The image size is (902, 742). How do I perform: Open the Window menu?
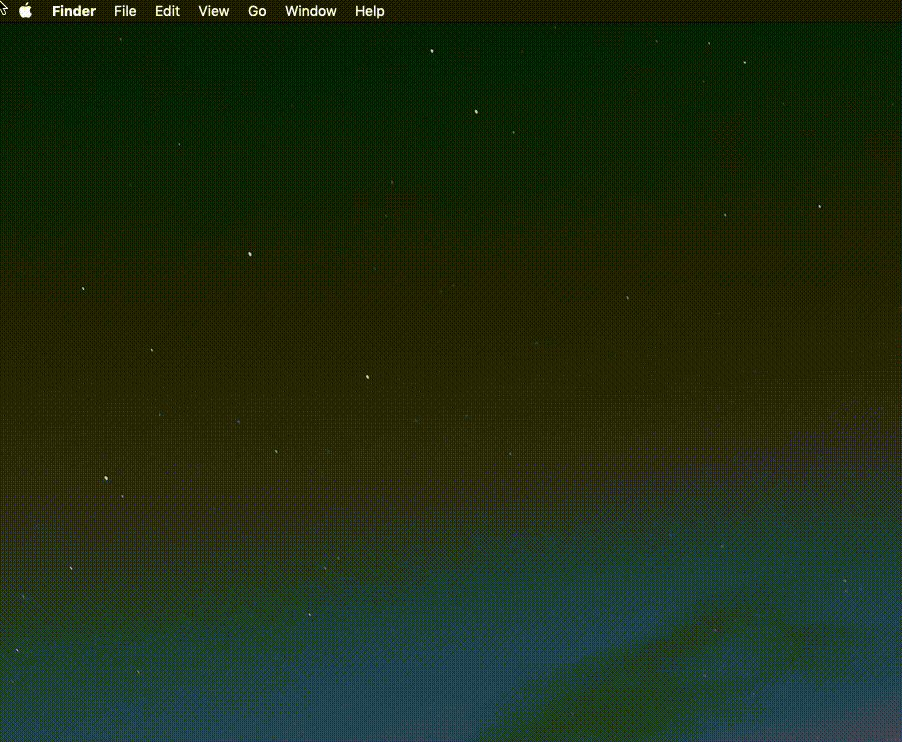[311, 11]
